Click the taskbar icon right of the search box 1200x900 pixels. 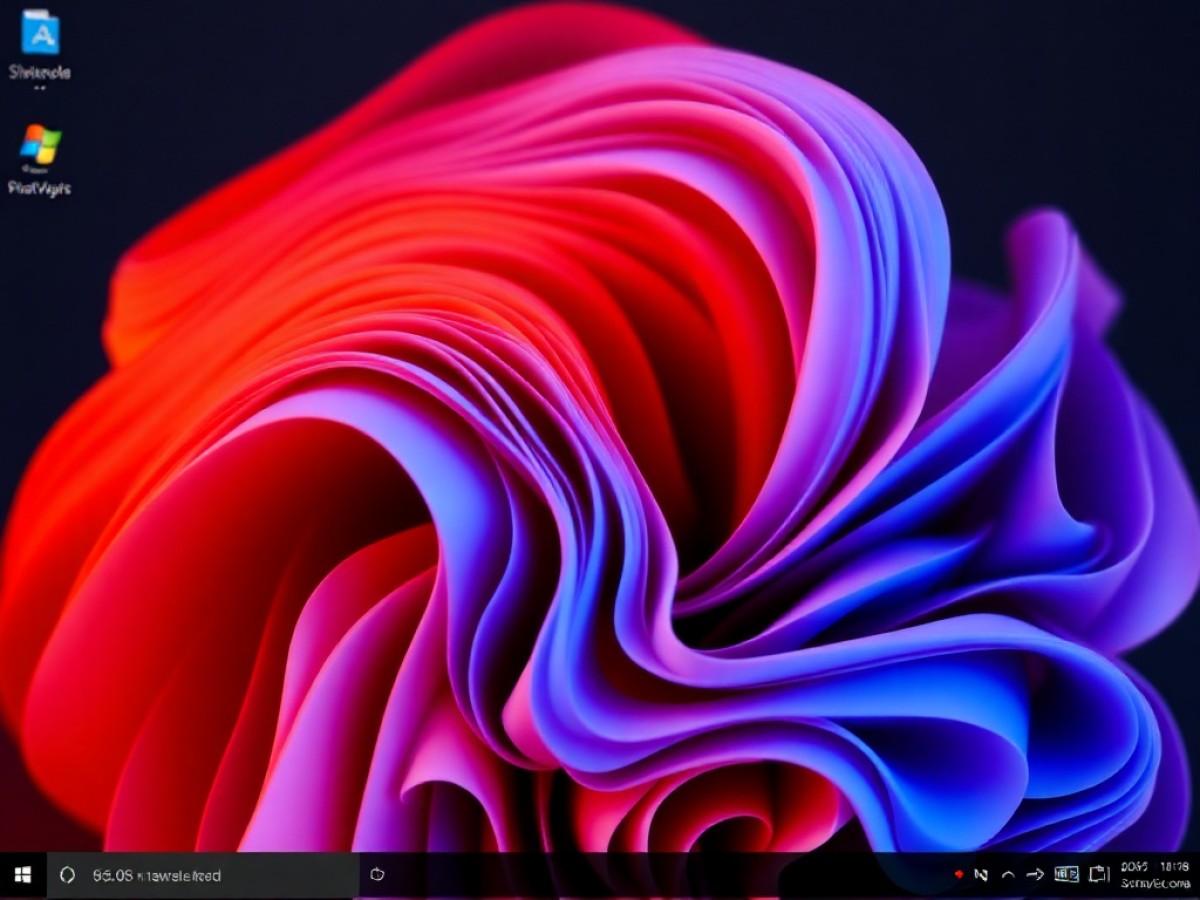pyautogui.click(x=377, y=875)
